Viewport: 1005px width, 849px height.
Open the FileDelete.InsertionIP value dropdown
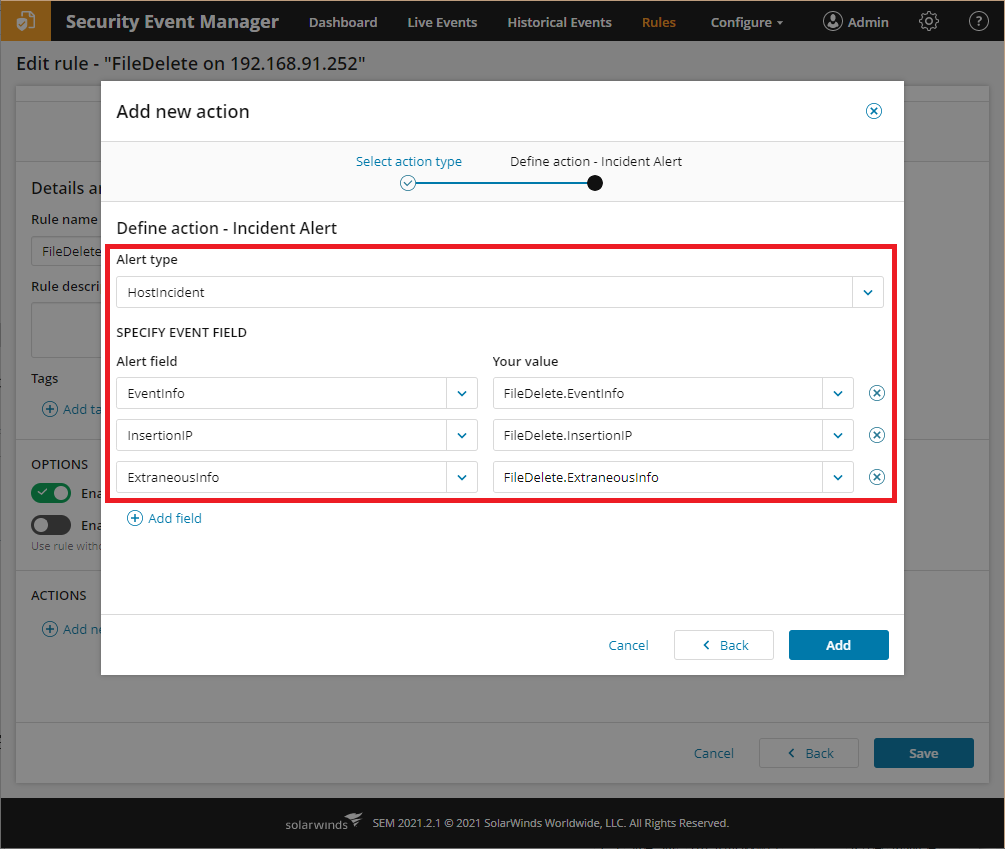point(838,435)
